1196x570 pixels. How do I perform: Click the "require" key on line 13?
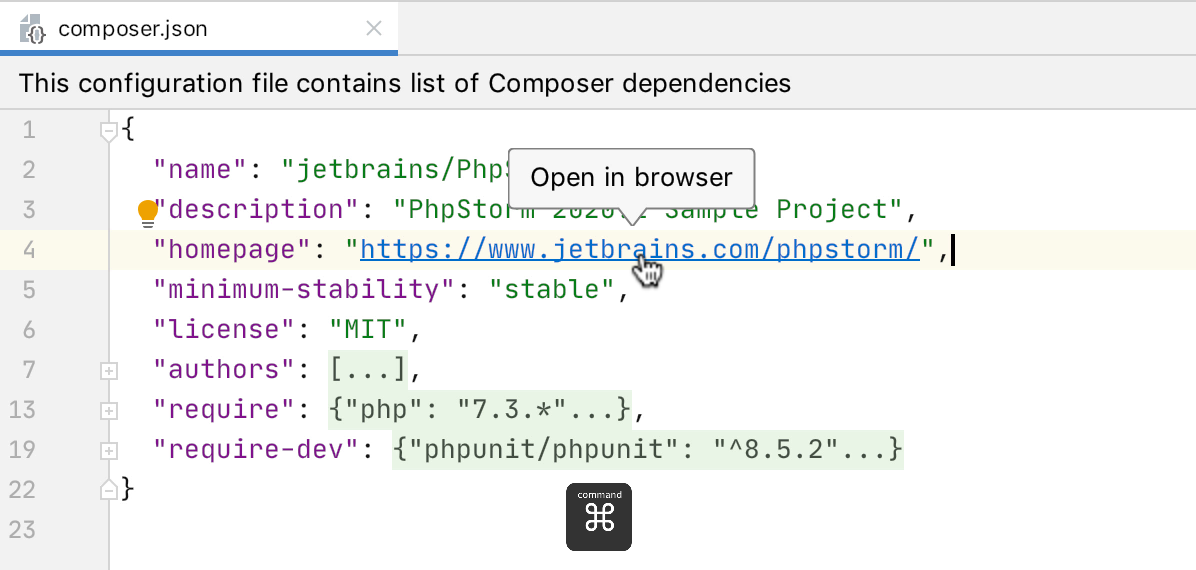click(x=225, y=410)
